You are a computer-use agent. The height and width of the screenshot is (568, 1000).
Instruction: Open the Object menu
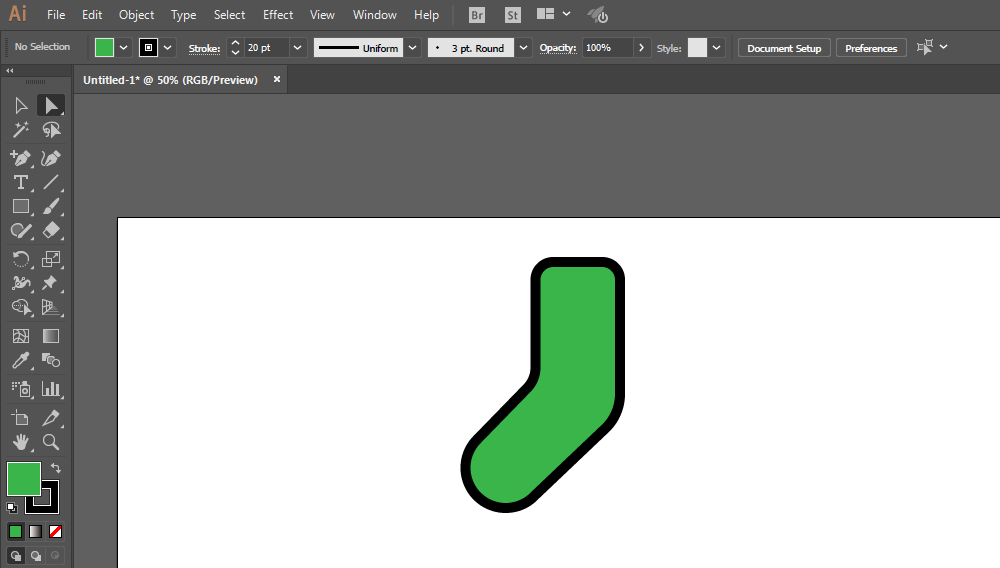pyautogui.click(x=136, y=15)
